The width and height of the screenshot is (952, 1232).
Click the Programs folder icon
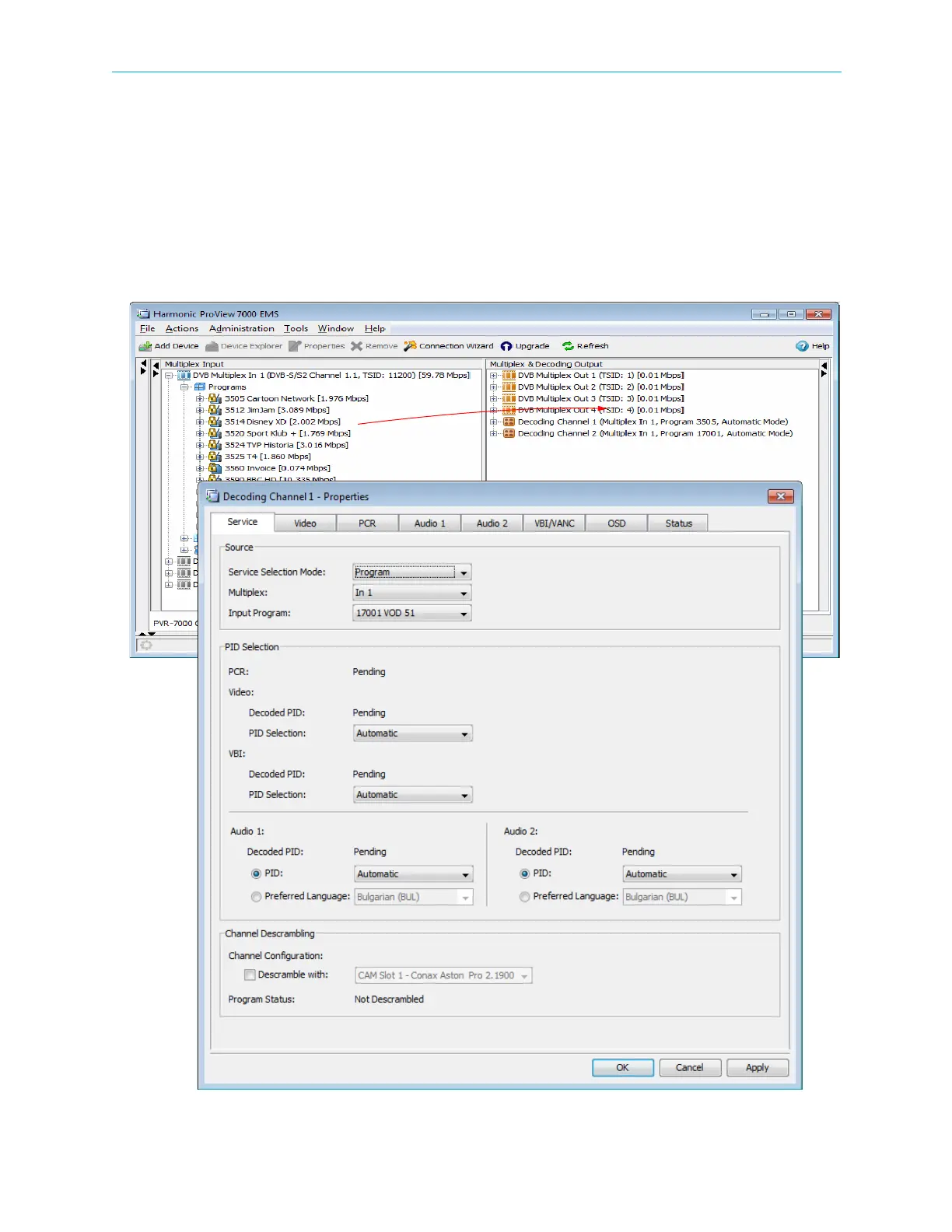point(199,387)
